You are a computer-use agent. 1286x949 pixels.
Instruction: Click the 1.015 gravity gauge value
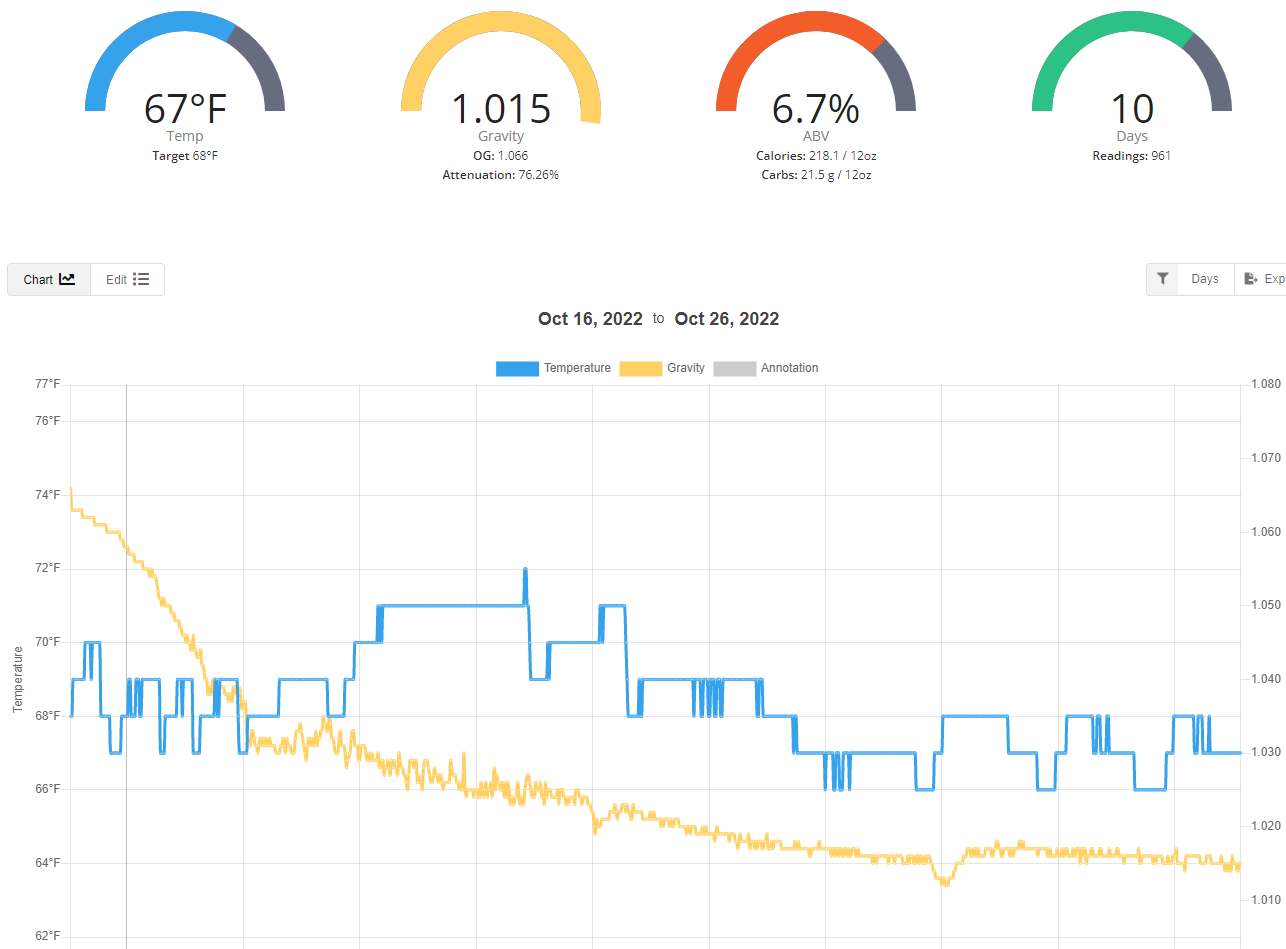pyautogui.click(x=501, y=108)
